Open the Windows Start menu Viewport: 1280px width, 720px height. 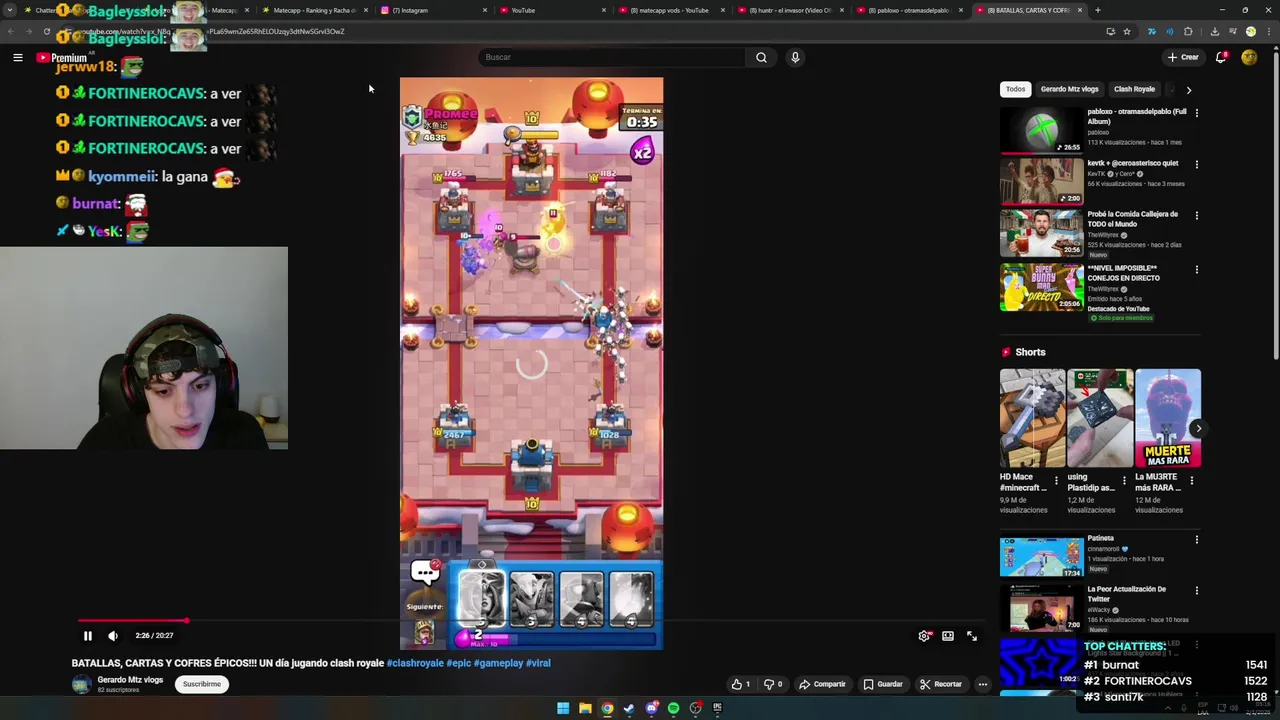(x=563, y=708)
